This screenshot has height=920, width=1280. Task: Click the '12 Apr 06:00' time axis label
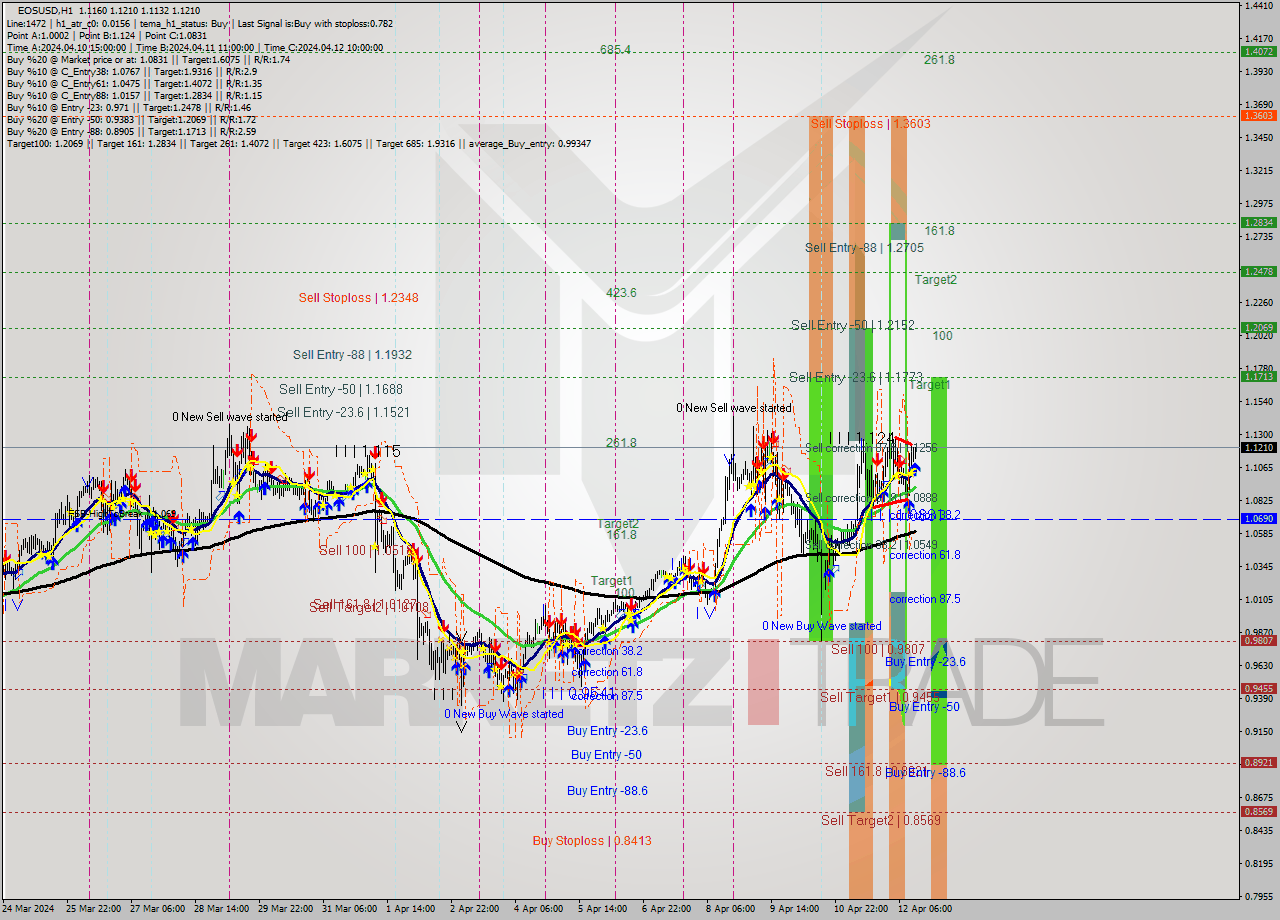coord(924,909)
